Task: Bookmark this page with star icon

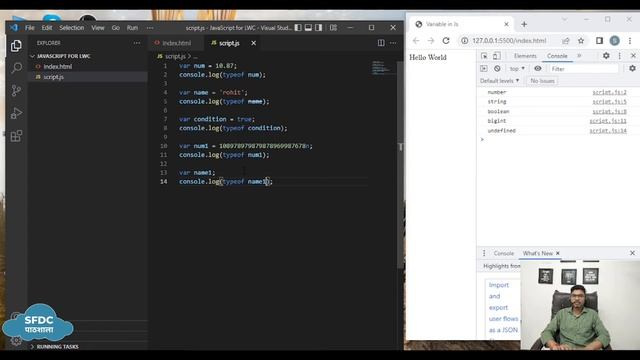Action: tap(581, 40)
